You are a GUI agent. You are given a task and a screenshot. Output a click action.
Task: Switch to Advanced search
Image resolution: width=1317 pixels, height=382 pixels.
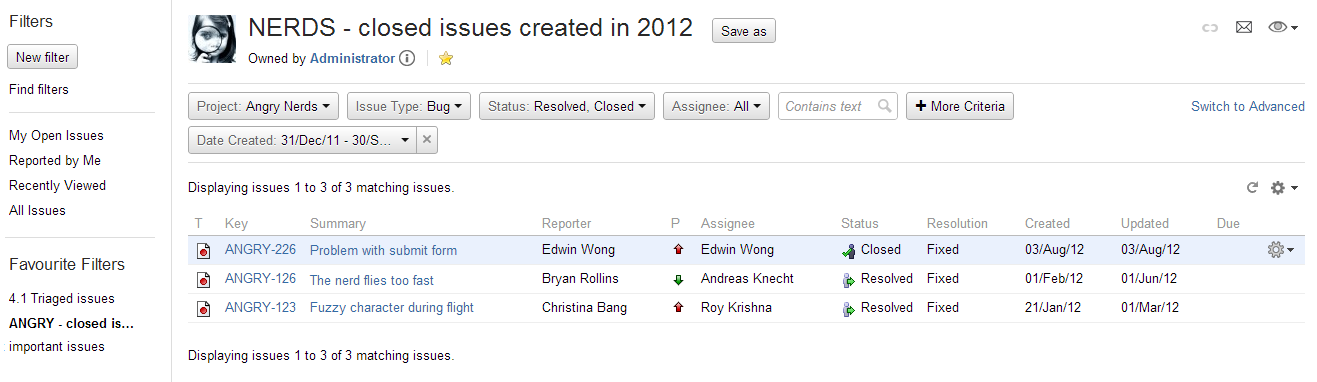click(x=1248, y=106)
